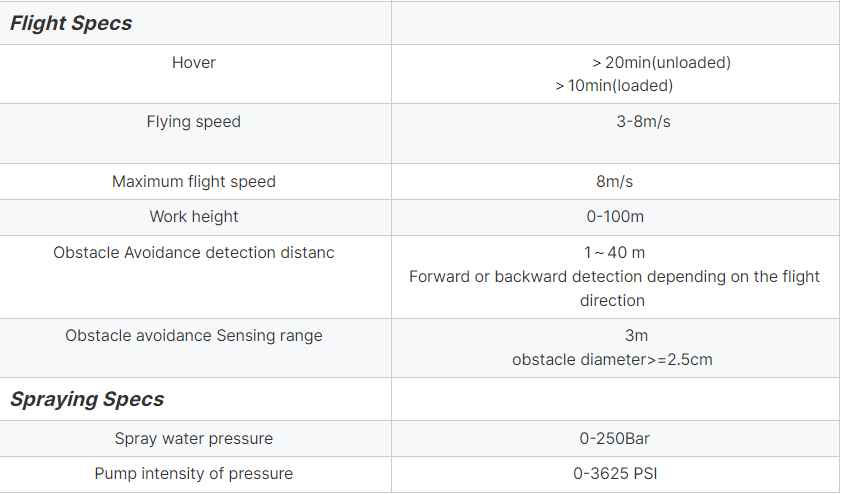
Task: Click the 8m/s maximum speed value
Action: [614, 182]
